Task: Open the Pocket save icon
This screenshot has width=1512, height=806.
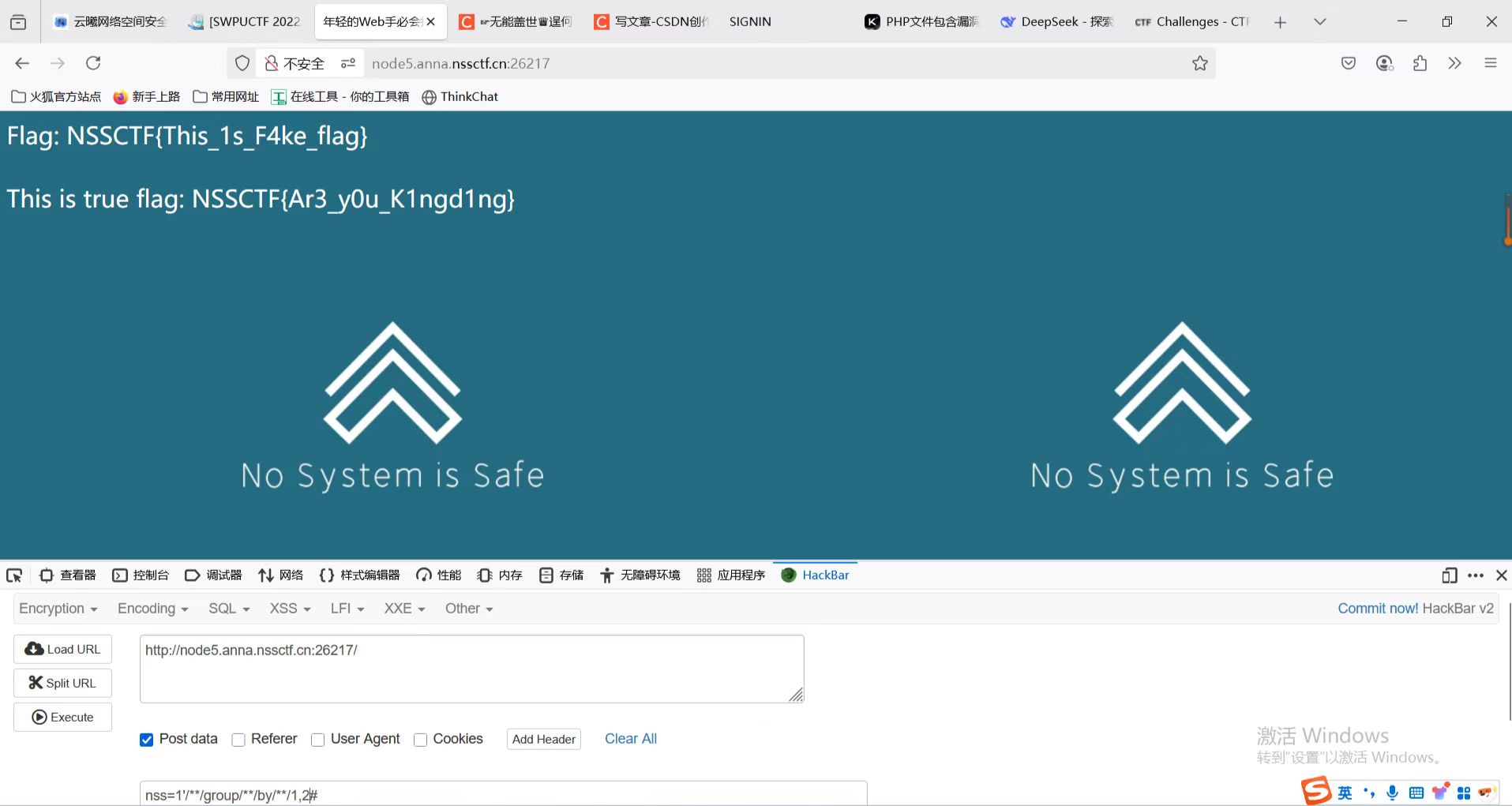Action: (x=1349, y=63)
